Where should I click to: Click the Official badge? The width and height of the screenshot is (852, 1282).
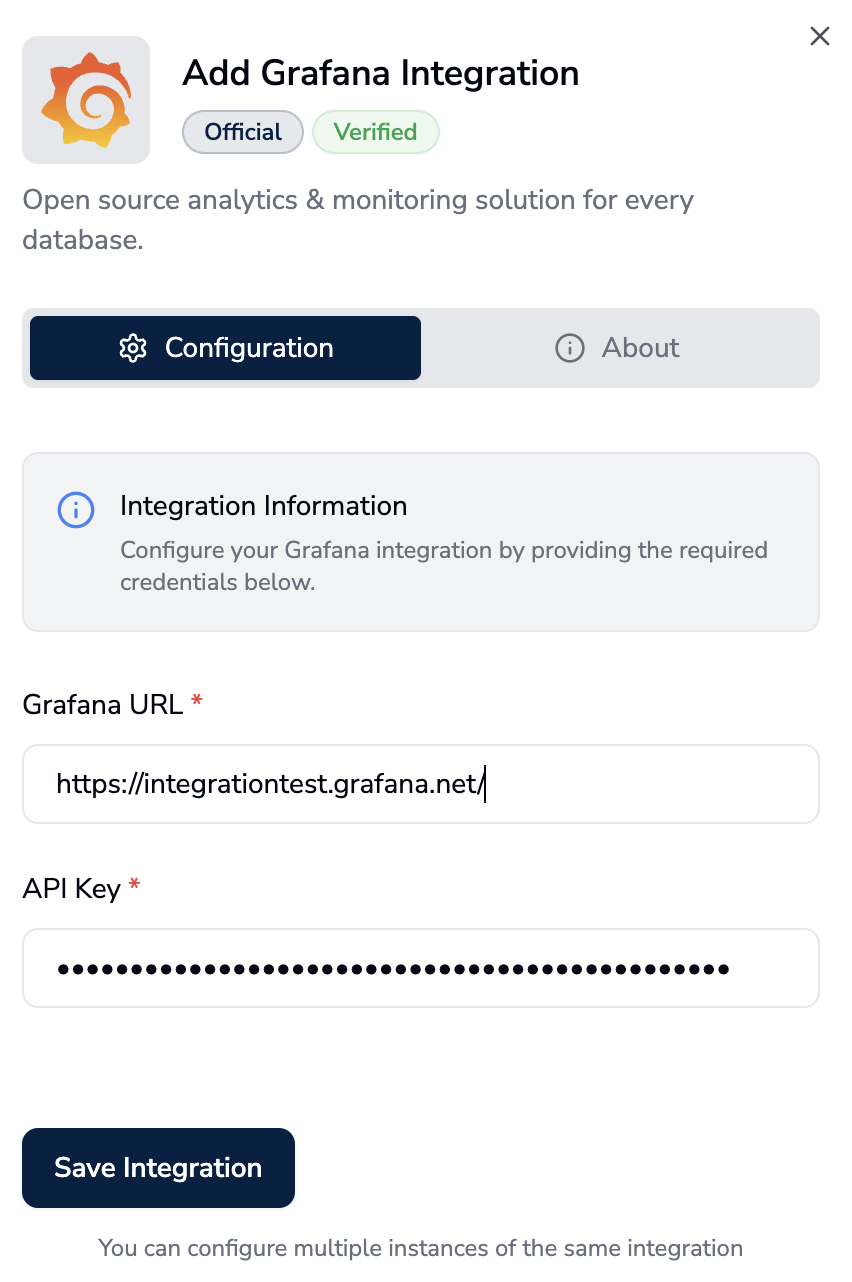(242, 132)
